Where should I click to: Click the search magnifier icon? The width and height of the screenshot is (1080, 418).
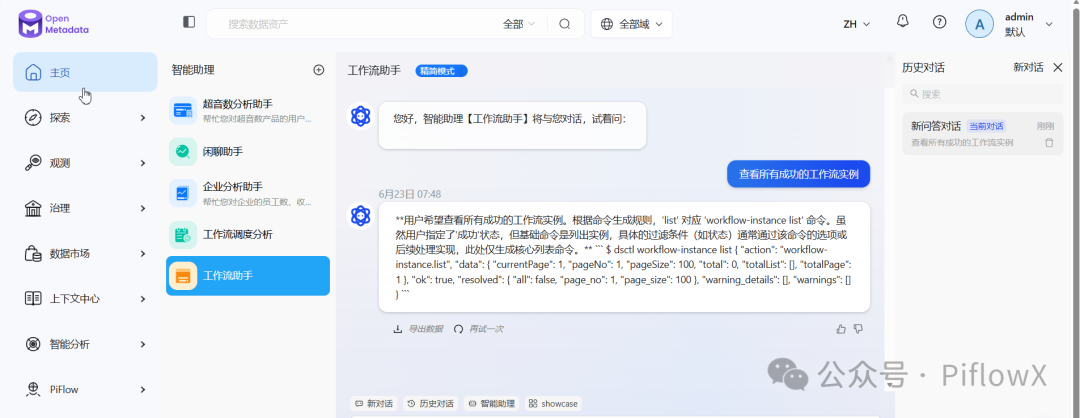click(x=565, y=24)
